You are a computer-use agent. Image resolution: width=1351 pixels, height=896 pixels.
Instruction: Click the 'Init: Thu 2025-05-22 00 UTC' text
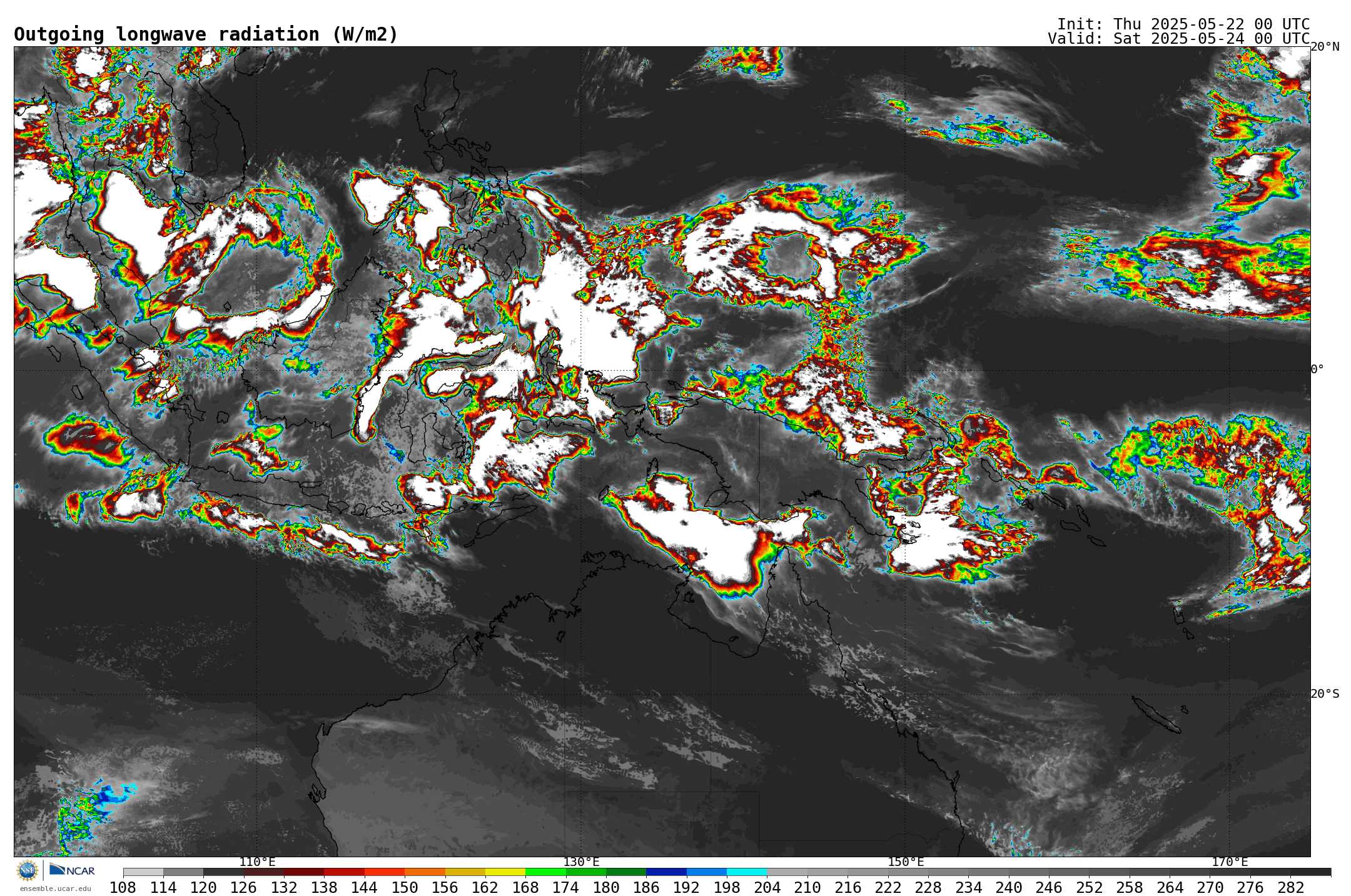1183,24
